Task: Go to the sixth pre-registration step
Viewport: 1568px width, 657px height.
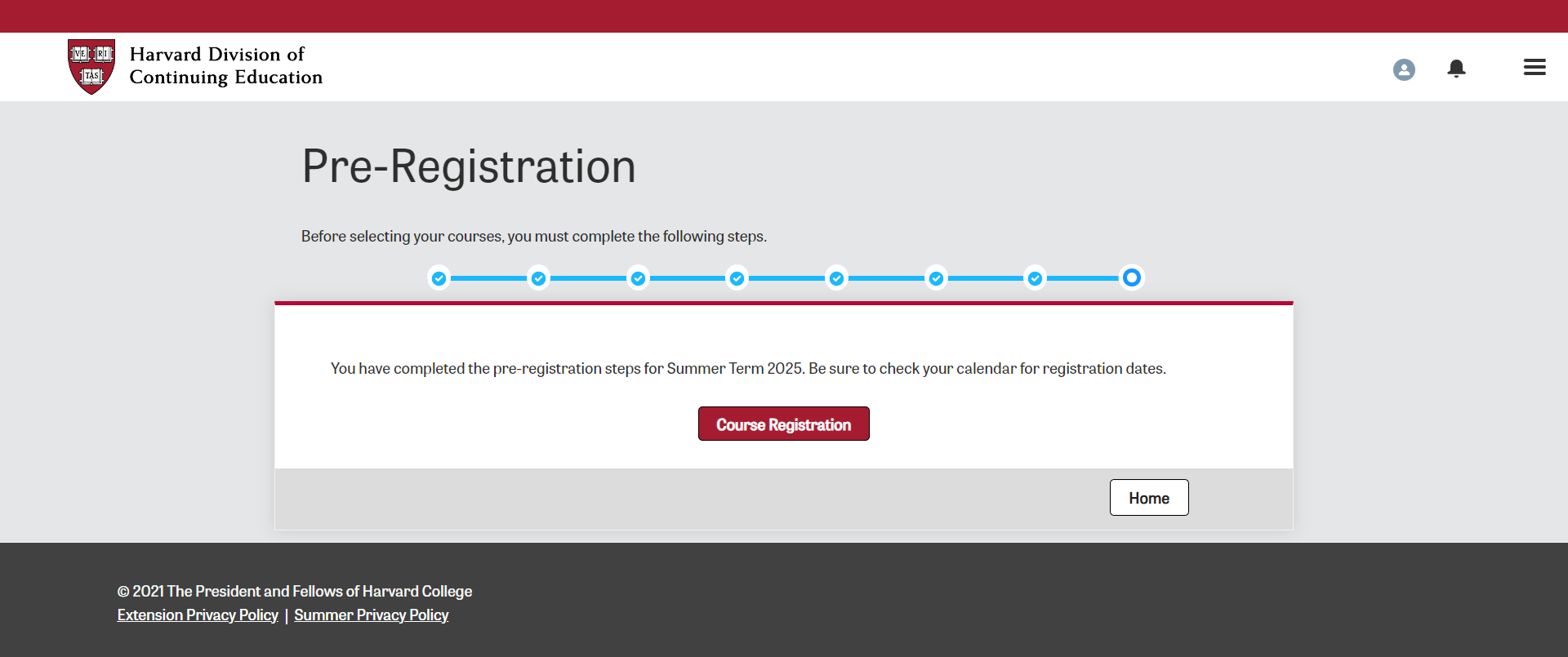Action: (937, 278)
